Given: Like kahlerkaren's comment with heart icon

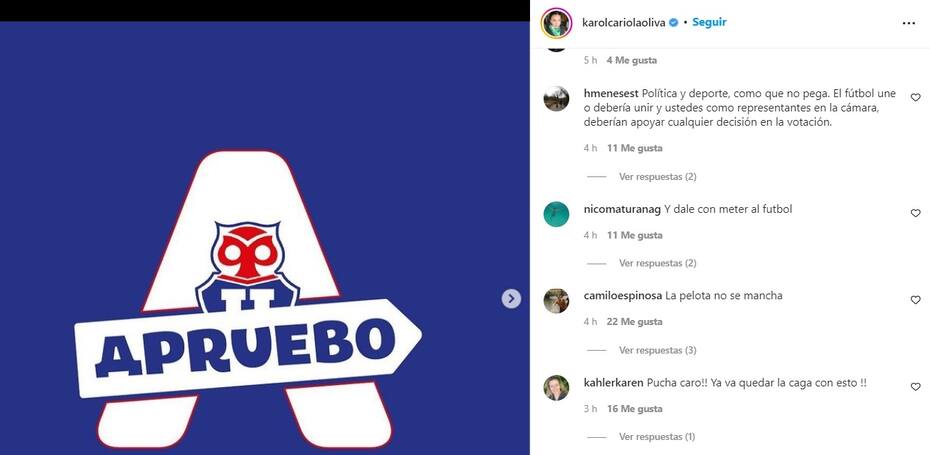Looking at the screenshot, I should pyautogui.click(x=915, y=387).
